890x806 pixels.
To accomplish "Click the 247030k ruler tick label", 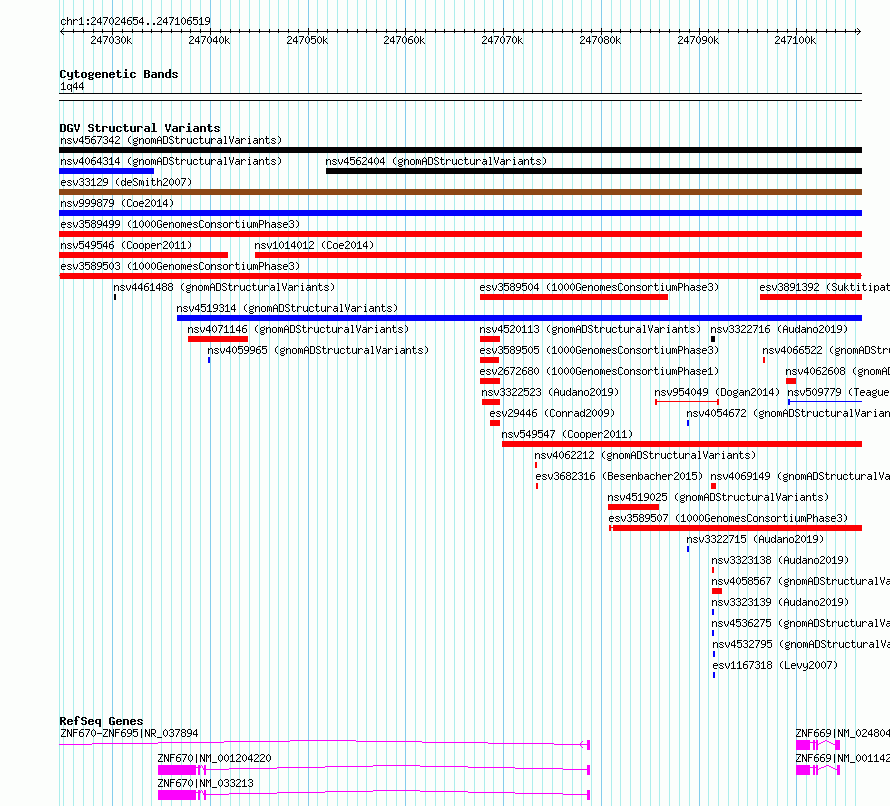I will [x=111, y=40].
